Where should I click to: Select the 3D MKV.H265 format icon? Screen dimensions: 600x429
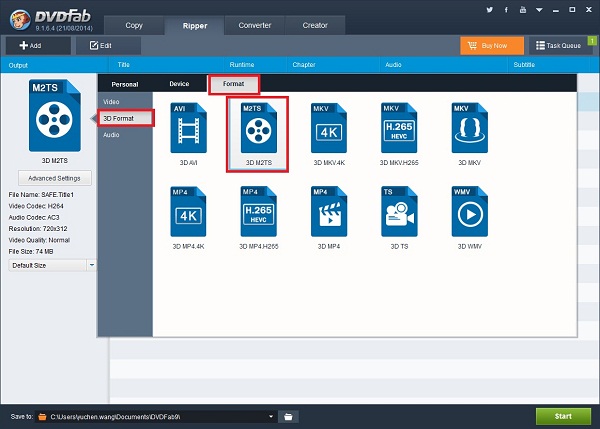(398, 126)
